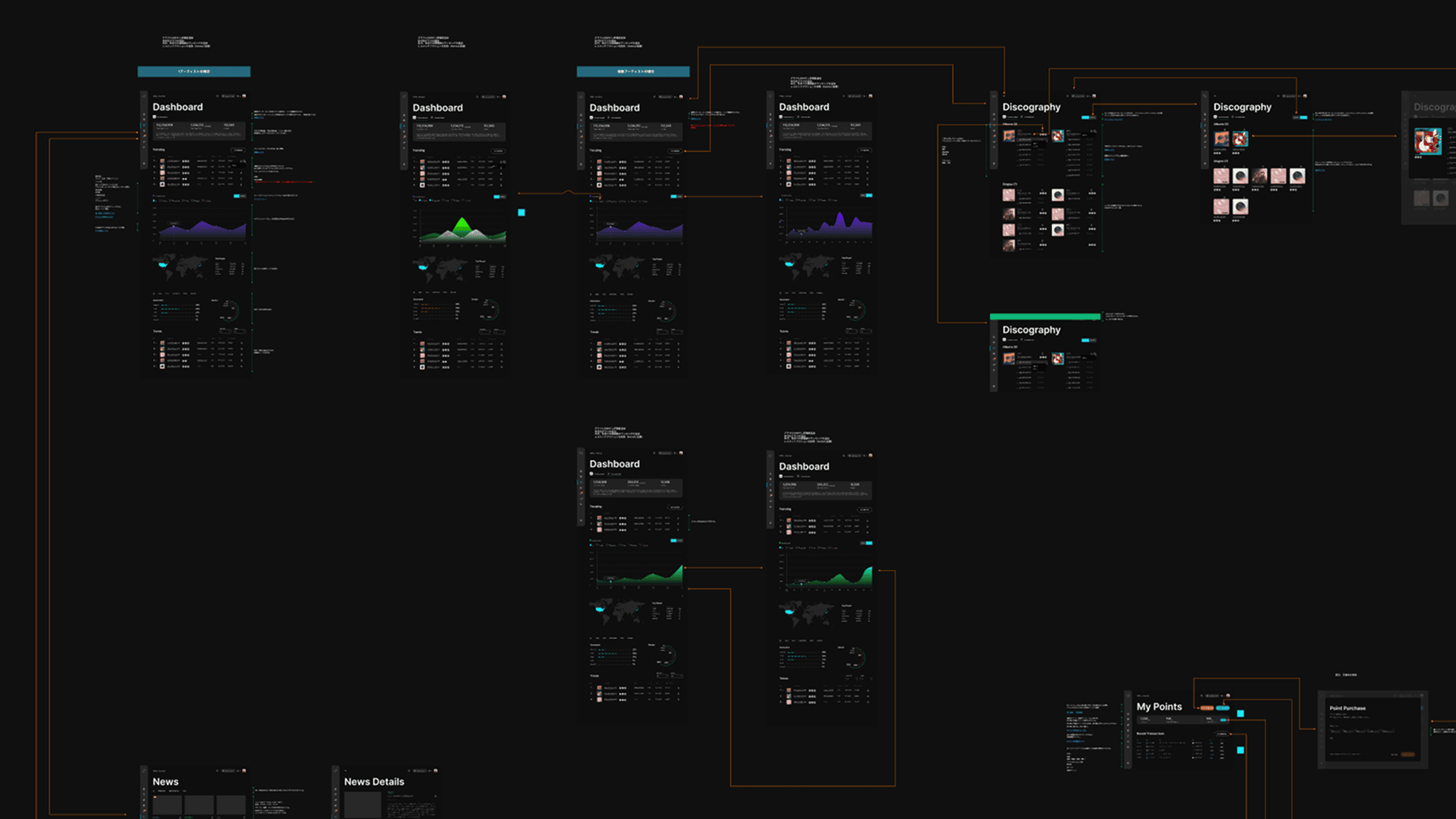Click the cyan square beside the green chart dashboard
This screenshot has height=819, width=1456.
click(521, 212)
